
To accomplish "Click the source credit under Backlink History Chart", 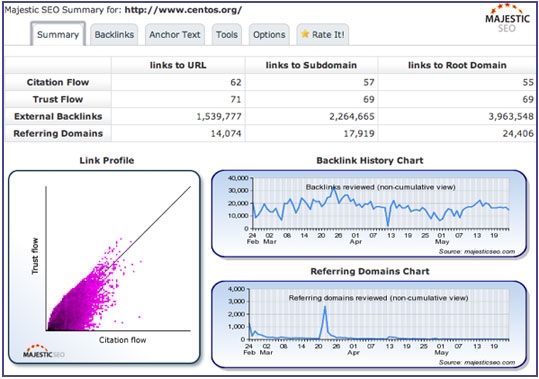I will coord(477,252).
